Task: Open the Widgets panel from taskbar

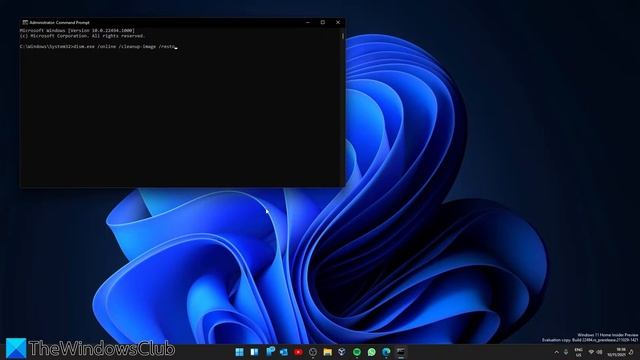Action: 254,352
